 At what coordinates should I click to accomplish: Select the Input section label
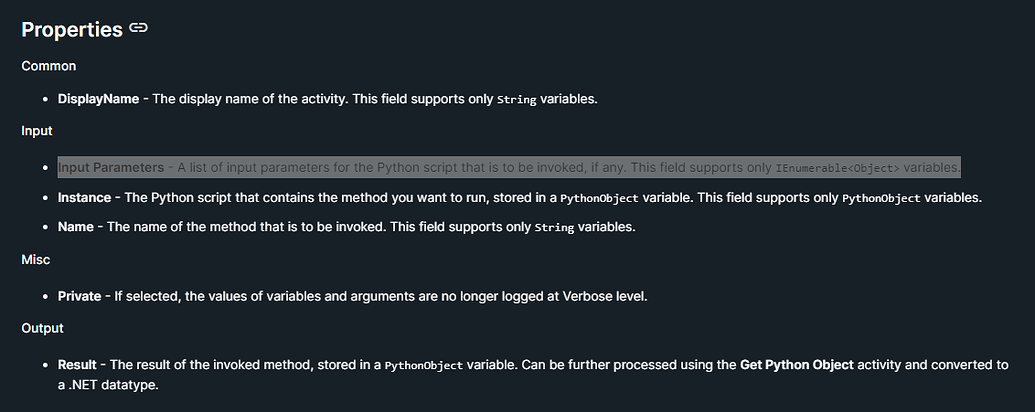pyautogui.click(x=37, y=131)
